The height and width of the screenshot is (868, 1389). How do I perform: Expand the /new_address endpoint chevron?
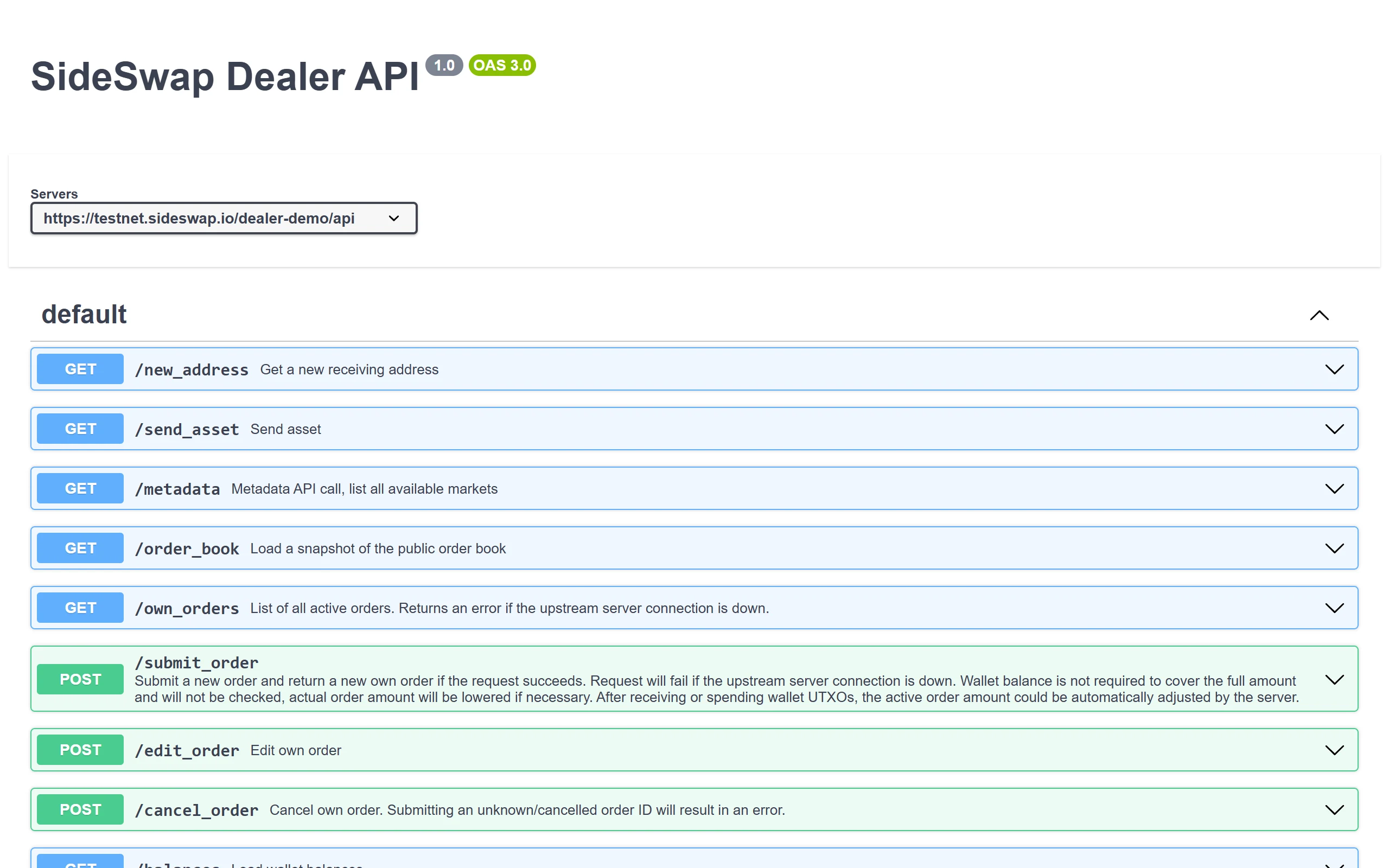(1335, 369)
